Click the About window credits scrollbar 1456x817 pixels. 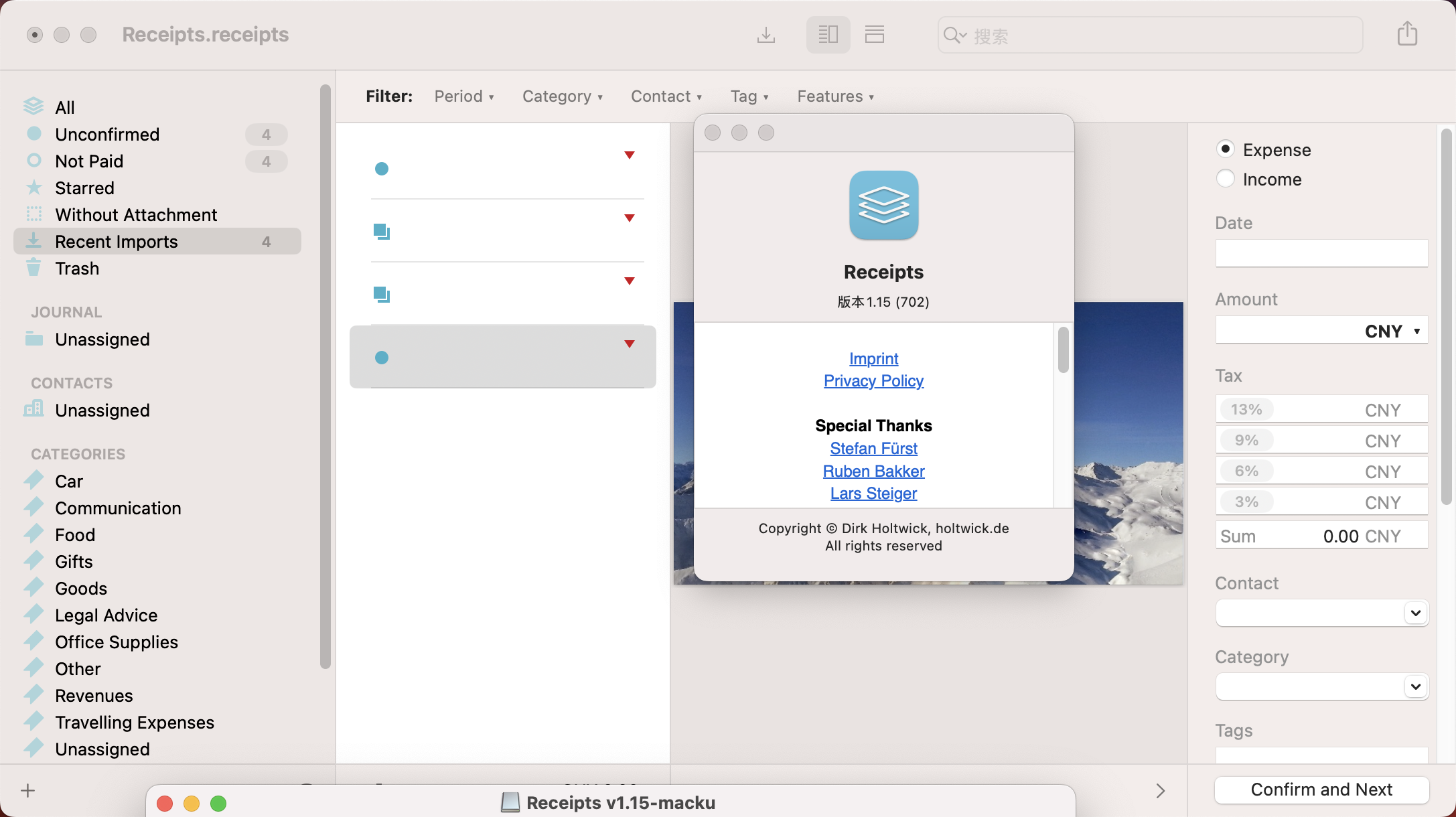(x=1063, y=350)
